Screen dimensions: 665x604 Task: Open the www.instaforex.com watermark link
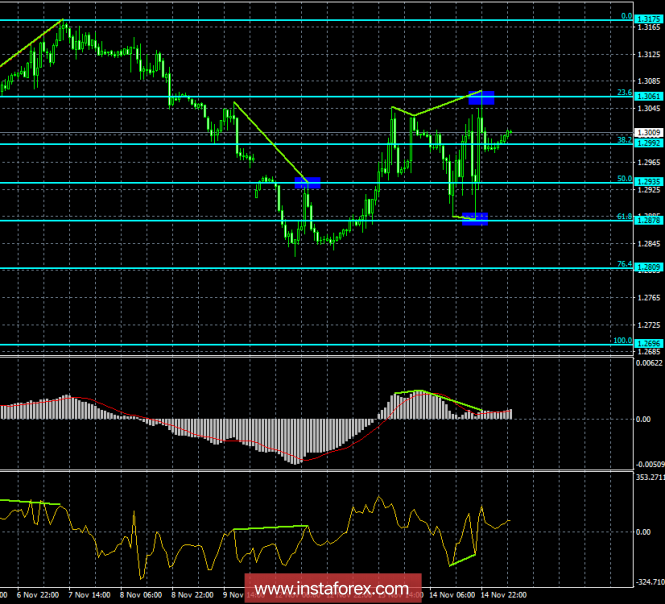point(331,587)
